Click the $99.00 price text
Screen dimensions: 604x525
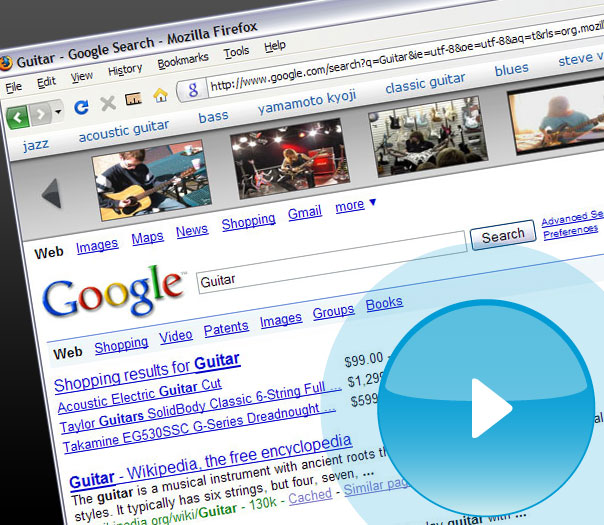pos(364,361)
